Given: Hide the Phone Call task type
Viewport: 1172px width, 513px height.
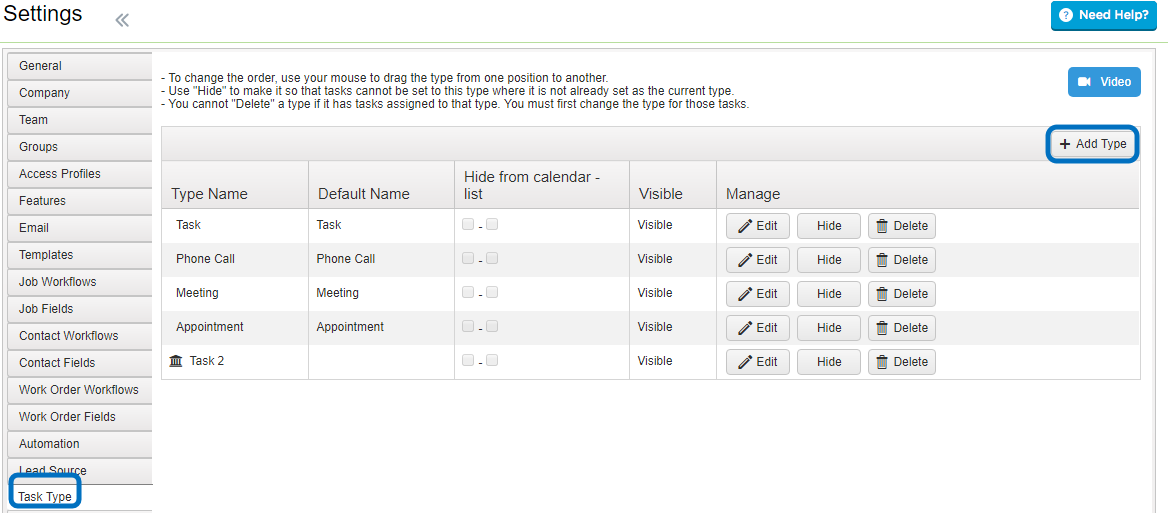Looking at the screenshot, I should coord(829,259).
